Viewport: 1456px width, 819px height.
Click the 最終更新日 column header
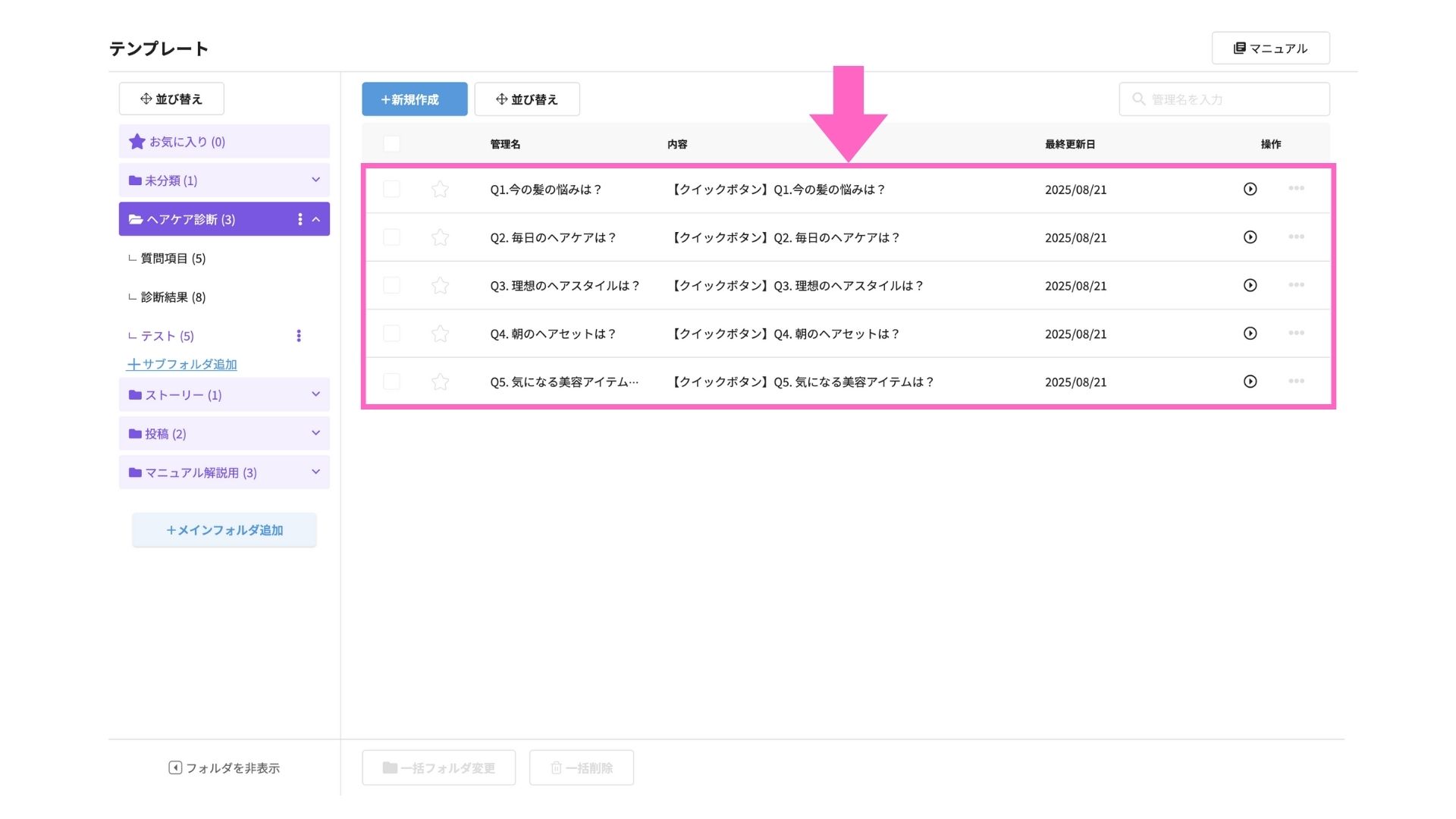1070,144
